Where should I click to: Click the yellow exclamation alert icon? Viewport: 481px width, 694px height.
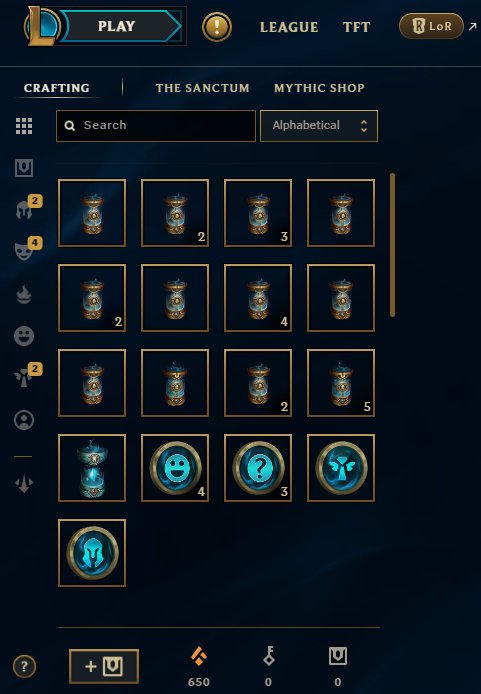(217, 27)
